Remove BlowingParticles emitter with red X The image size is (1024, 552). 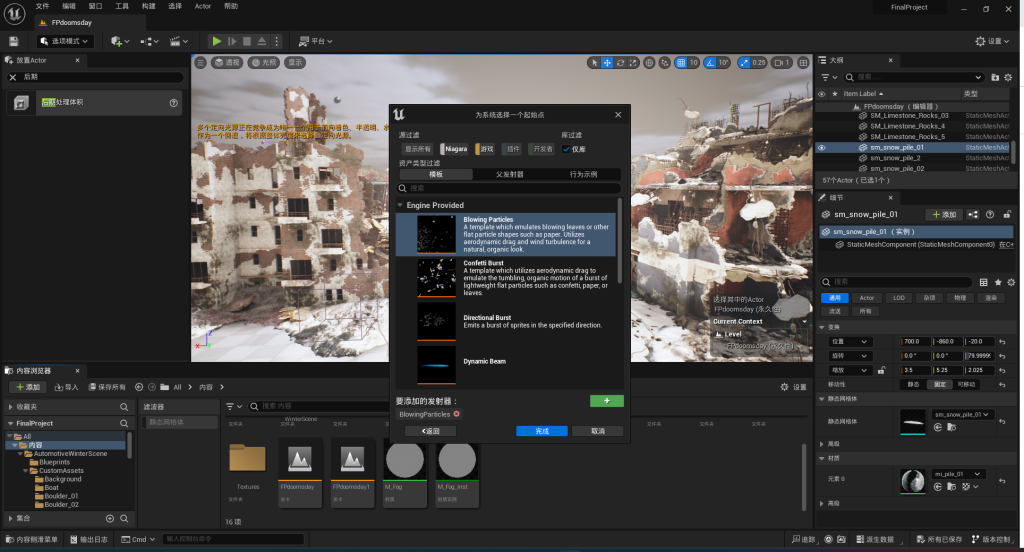pos(456,414)
